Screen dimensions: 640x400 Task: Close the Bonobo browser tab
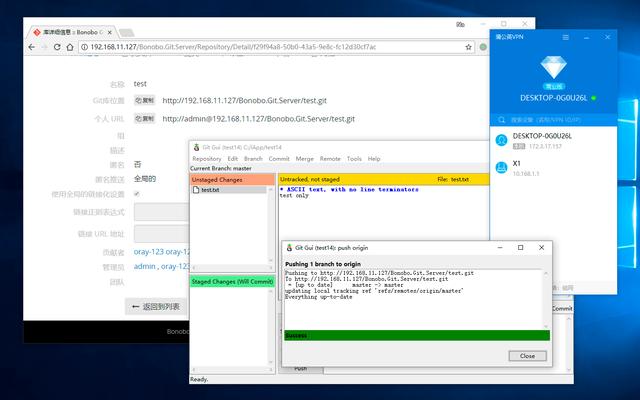click(x=109, y=32)
